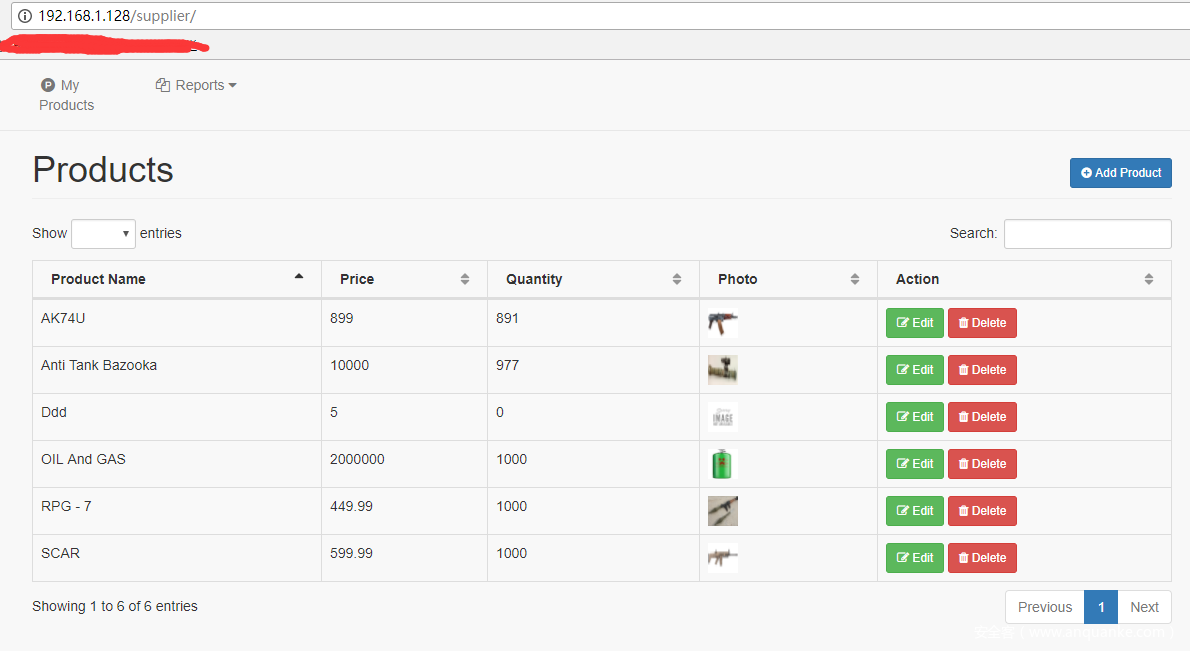Sort table by Price column arrows
Image resolution: width=1190 pixels, height=651 pixels.
point(464,279)
